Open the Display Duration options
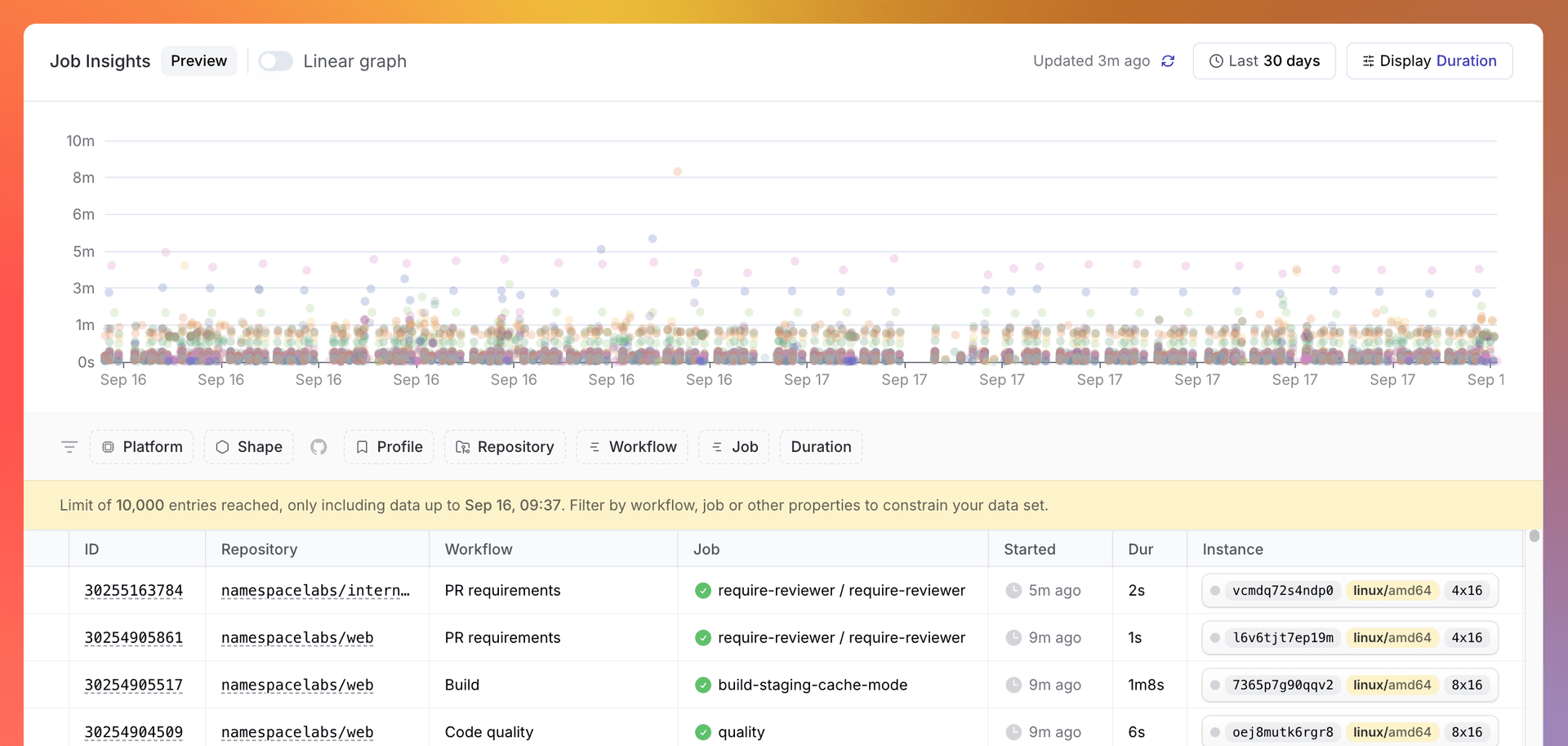 1428,61
